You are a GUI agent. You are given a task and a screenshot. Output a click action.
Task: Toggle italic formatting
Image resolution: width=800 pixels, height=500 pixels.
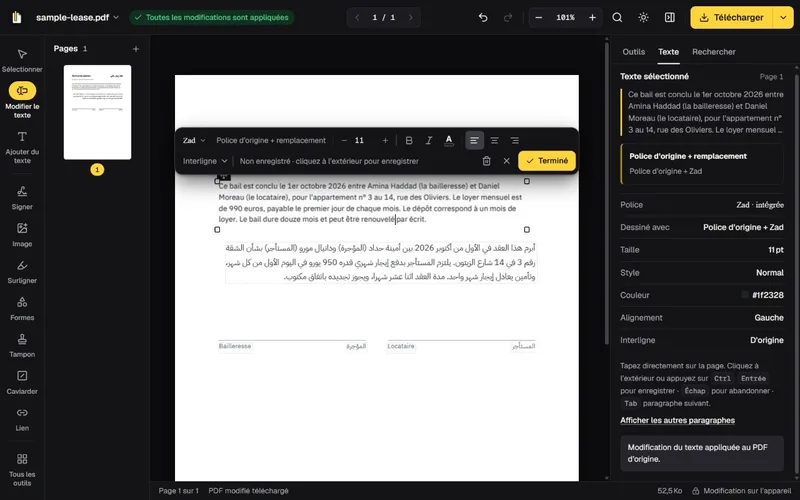click(x=429, y=140)
